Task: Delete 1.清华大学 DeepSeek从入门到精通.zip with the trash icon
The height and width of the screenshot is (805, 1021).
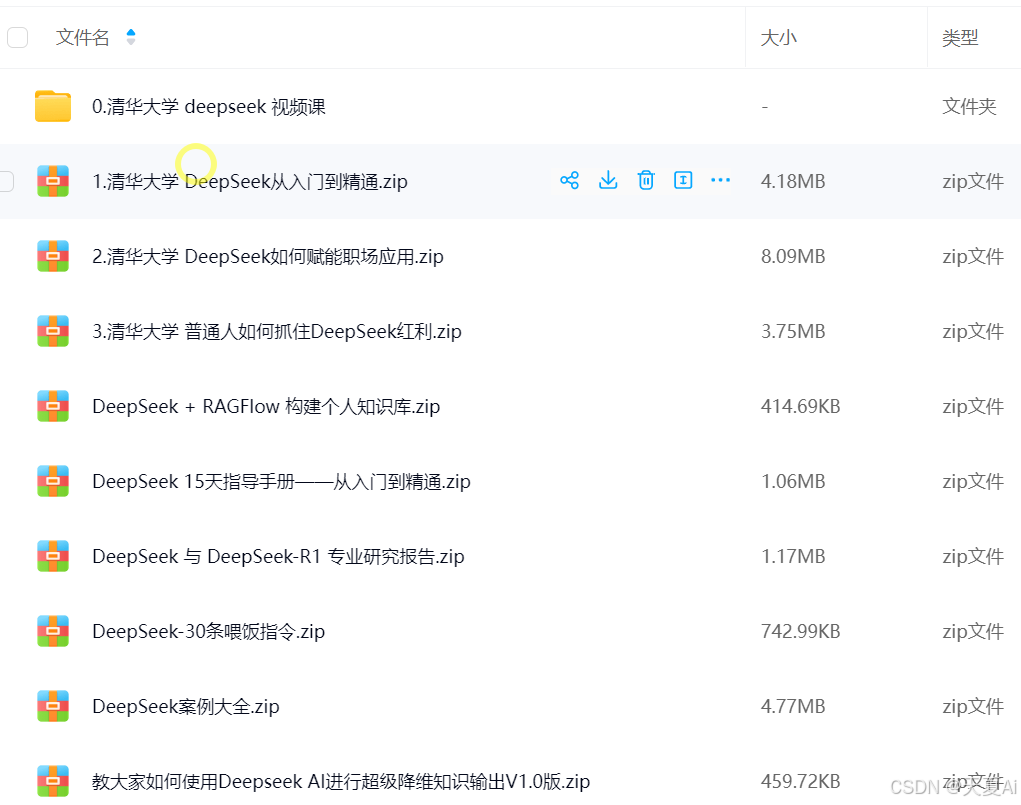Action: coord(645,180)
